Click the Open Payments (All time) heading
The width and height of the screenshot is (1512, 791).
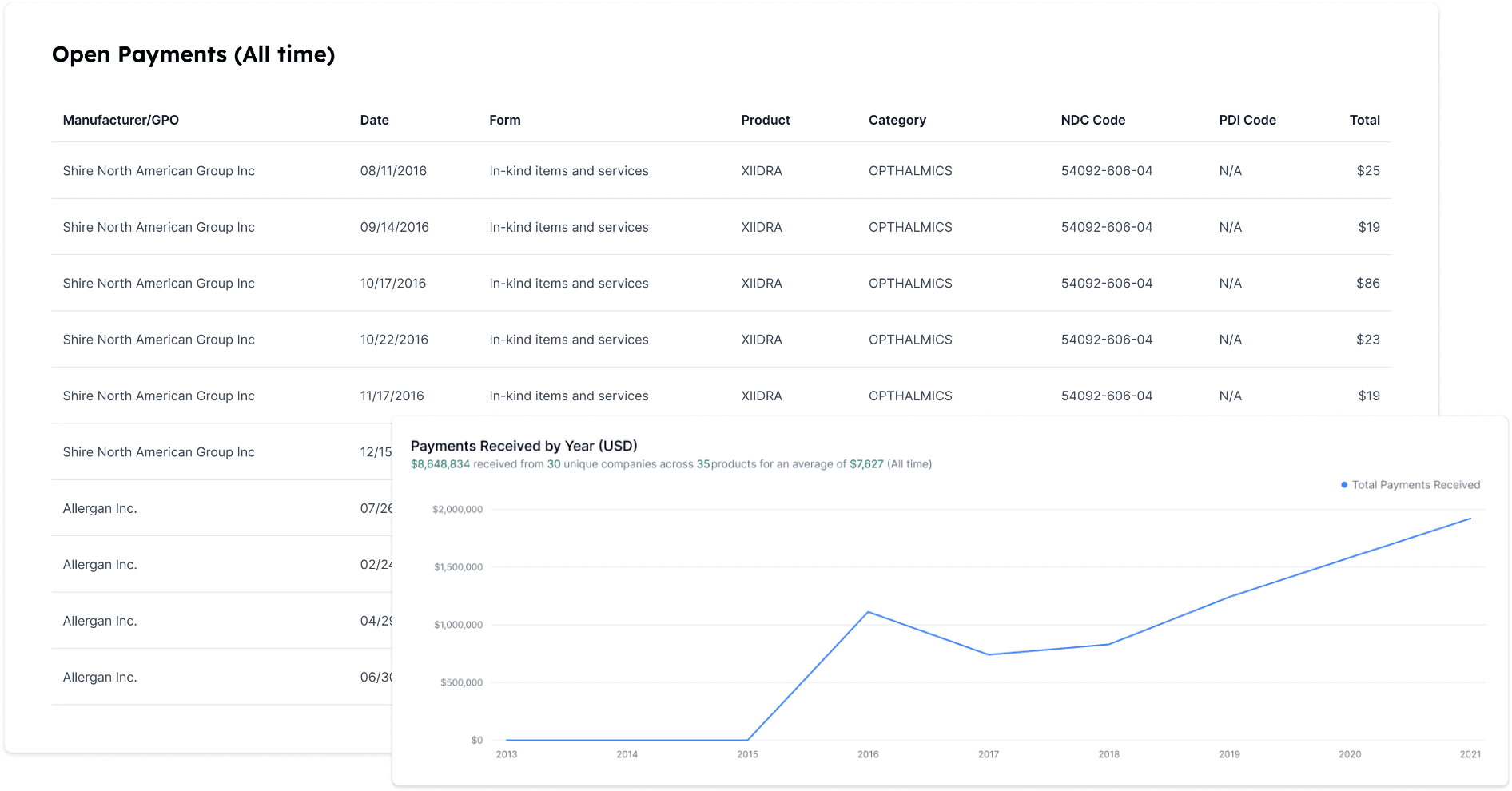click(193, 54)
